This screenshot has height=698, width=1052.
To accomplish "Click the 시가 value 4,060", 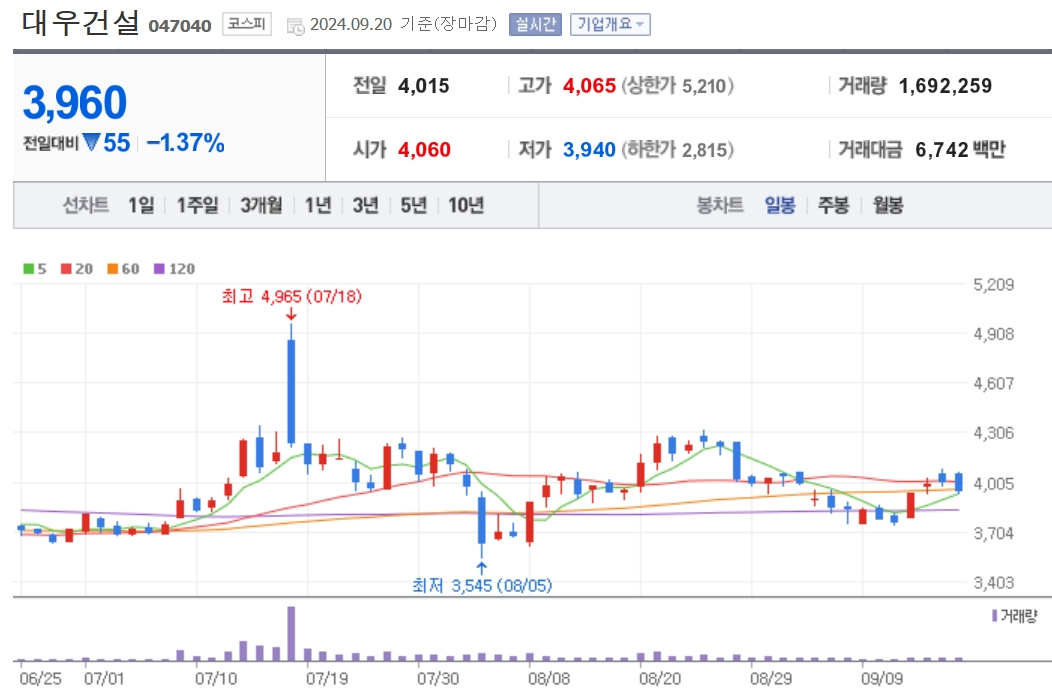I will click(x=424, y=149).
